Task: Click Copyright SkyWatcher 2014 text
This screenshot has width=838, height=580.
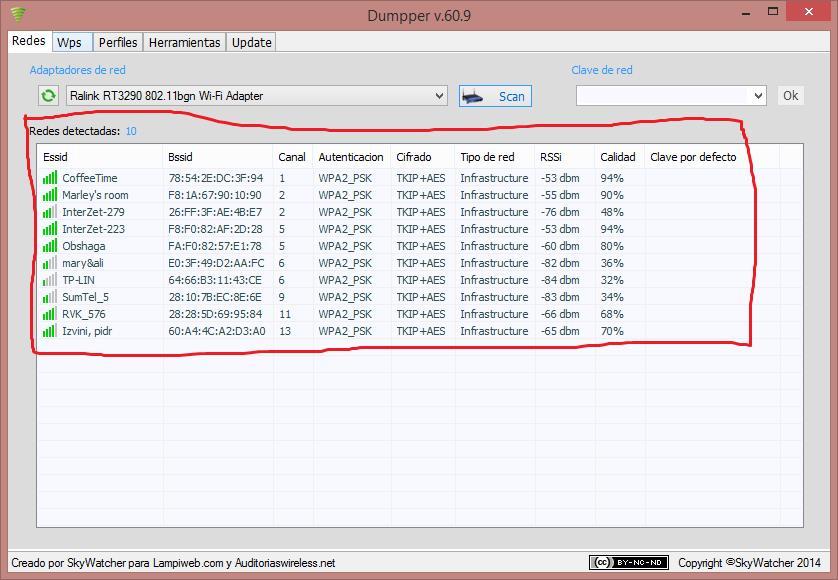Action: pos(749,563)
